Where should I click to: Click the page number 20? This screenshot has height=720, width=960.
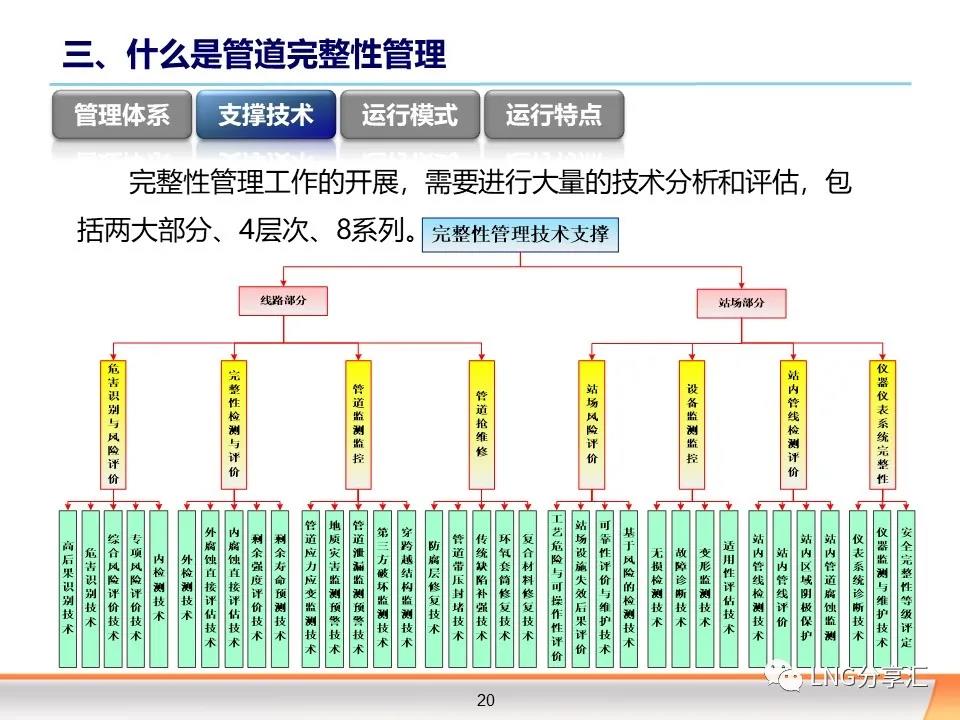click(x=486, y=700)
